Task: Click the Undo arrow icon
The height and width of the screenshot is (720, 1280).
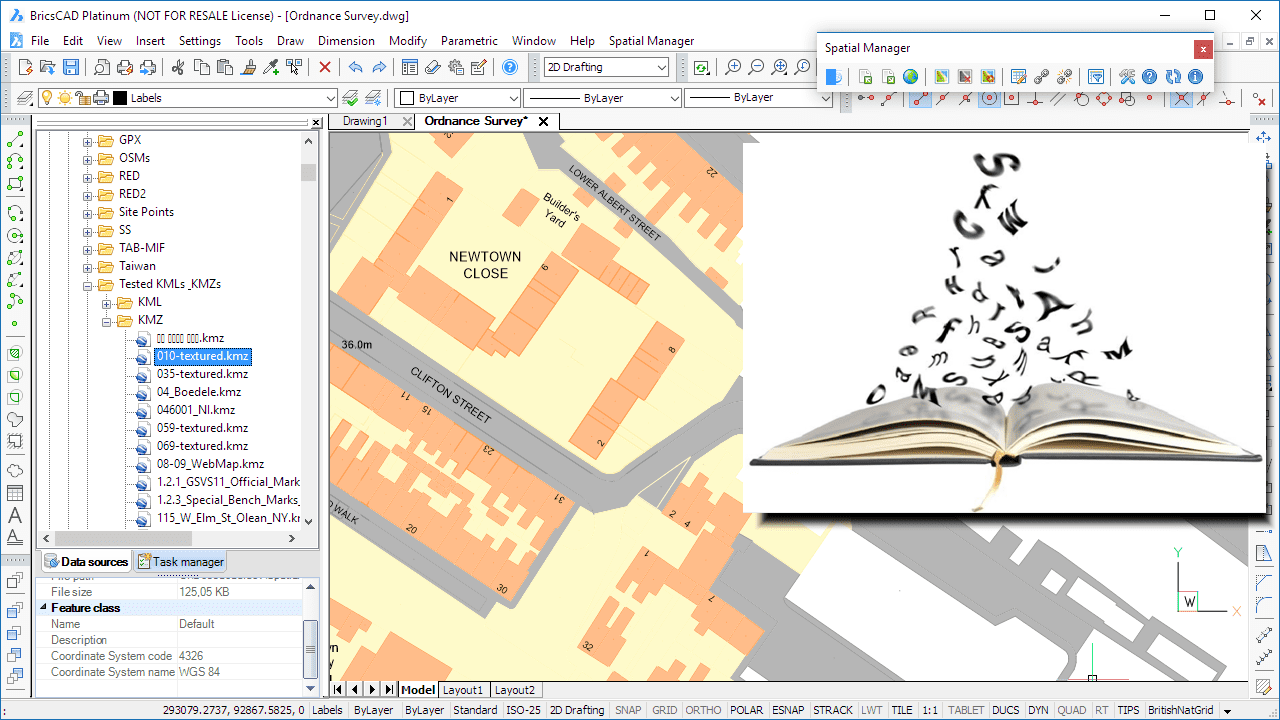Action: coord(355,67)
